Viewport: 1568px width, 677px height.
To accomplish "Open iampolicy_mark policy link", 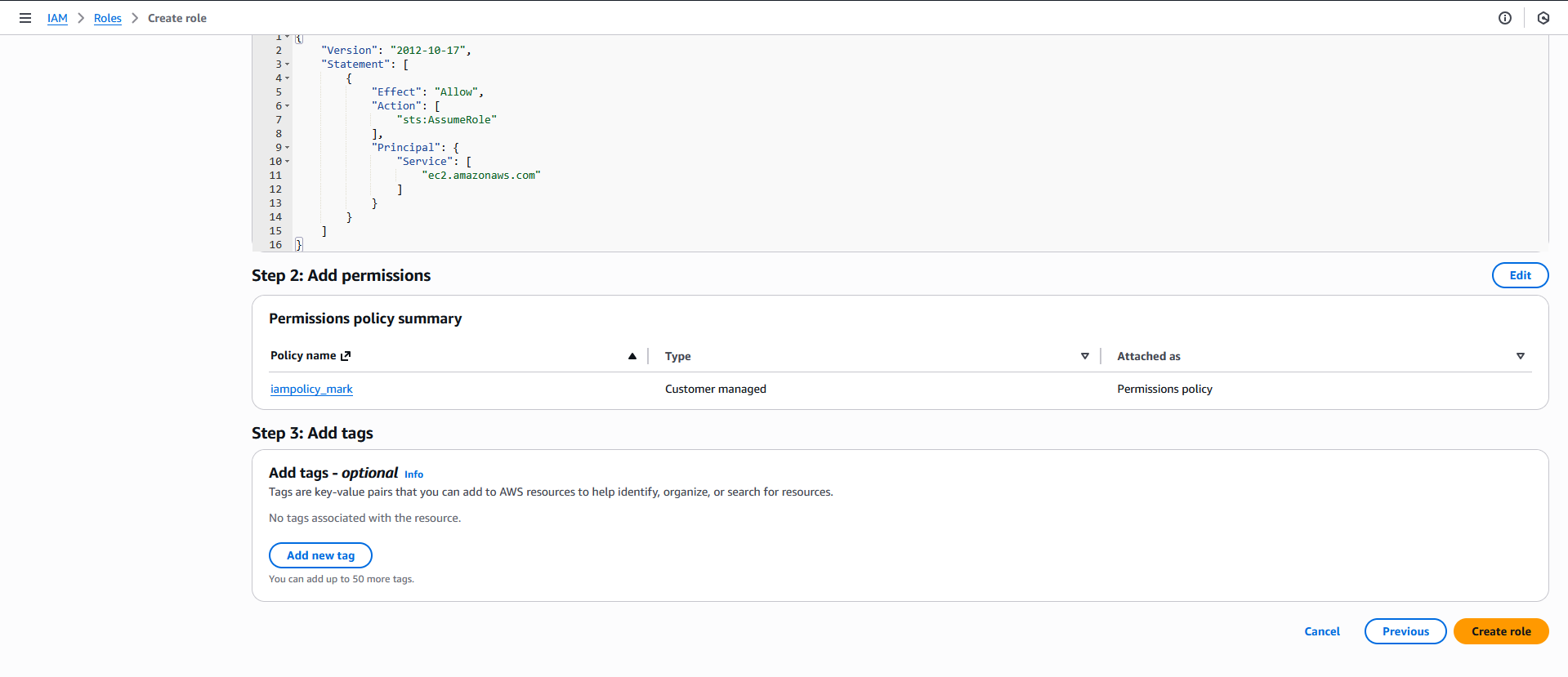I will click(x=311, y=389).
